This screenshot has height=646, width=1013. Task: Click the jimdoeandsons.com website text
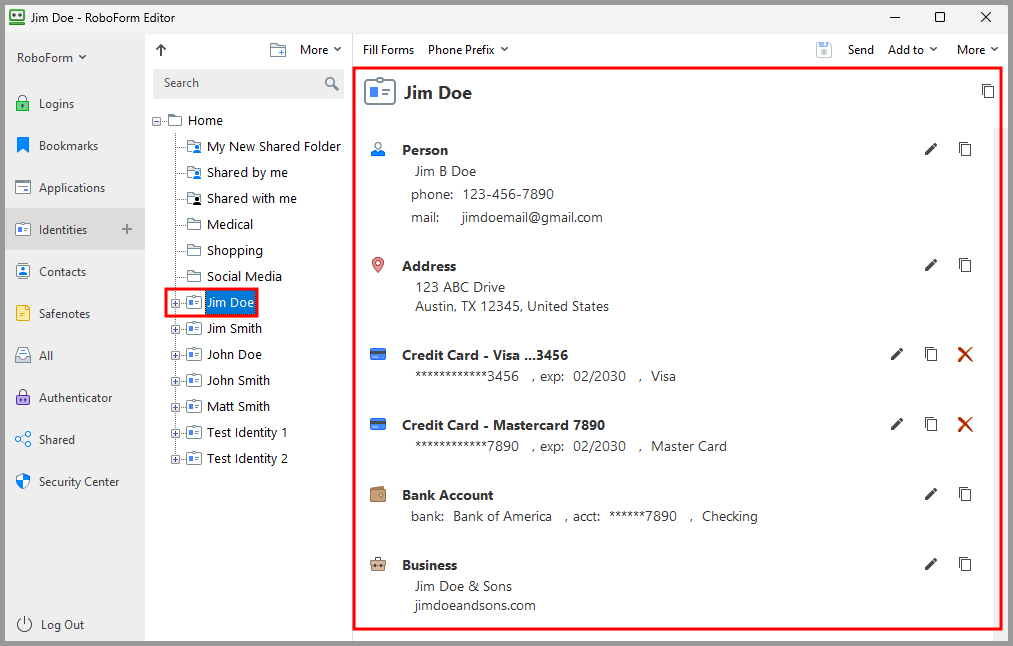coord(475,605)
